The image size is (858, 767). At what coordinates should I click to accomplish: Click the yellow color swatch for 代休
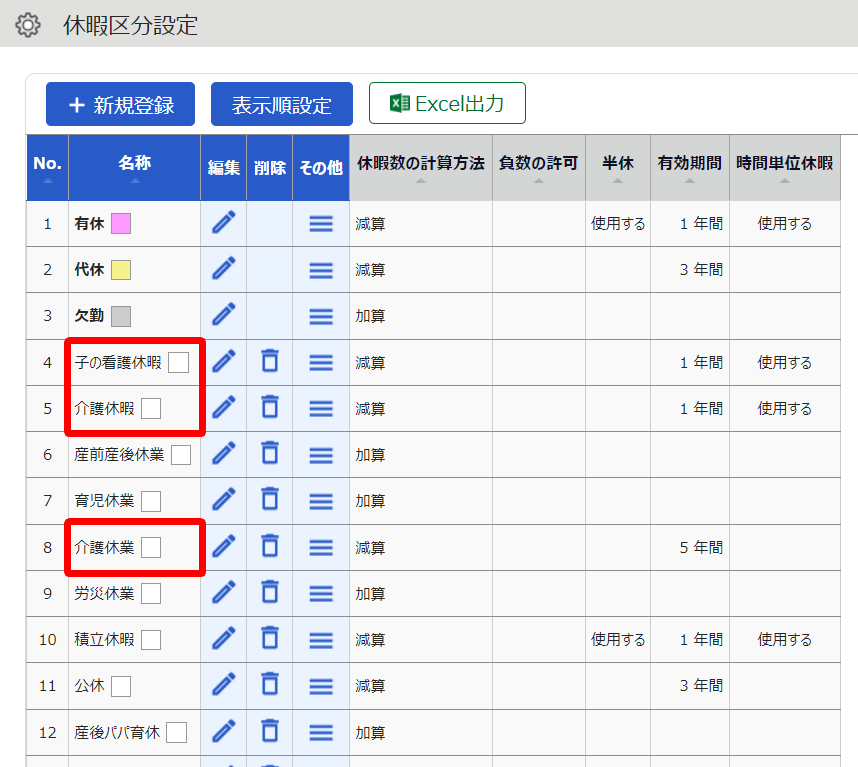121,270
